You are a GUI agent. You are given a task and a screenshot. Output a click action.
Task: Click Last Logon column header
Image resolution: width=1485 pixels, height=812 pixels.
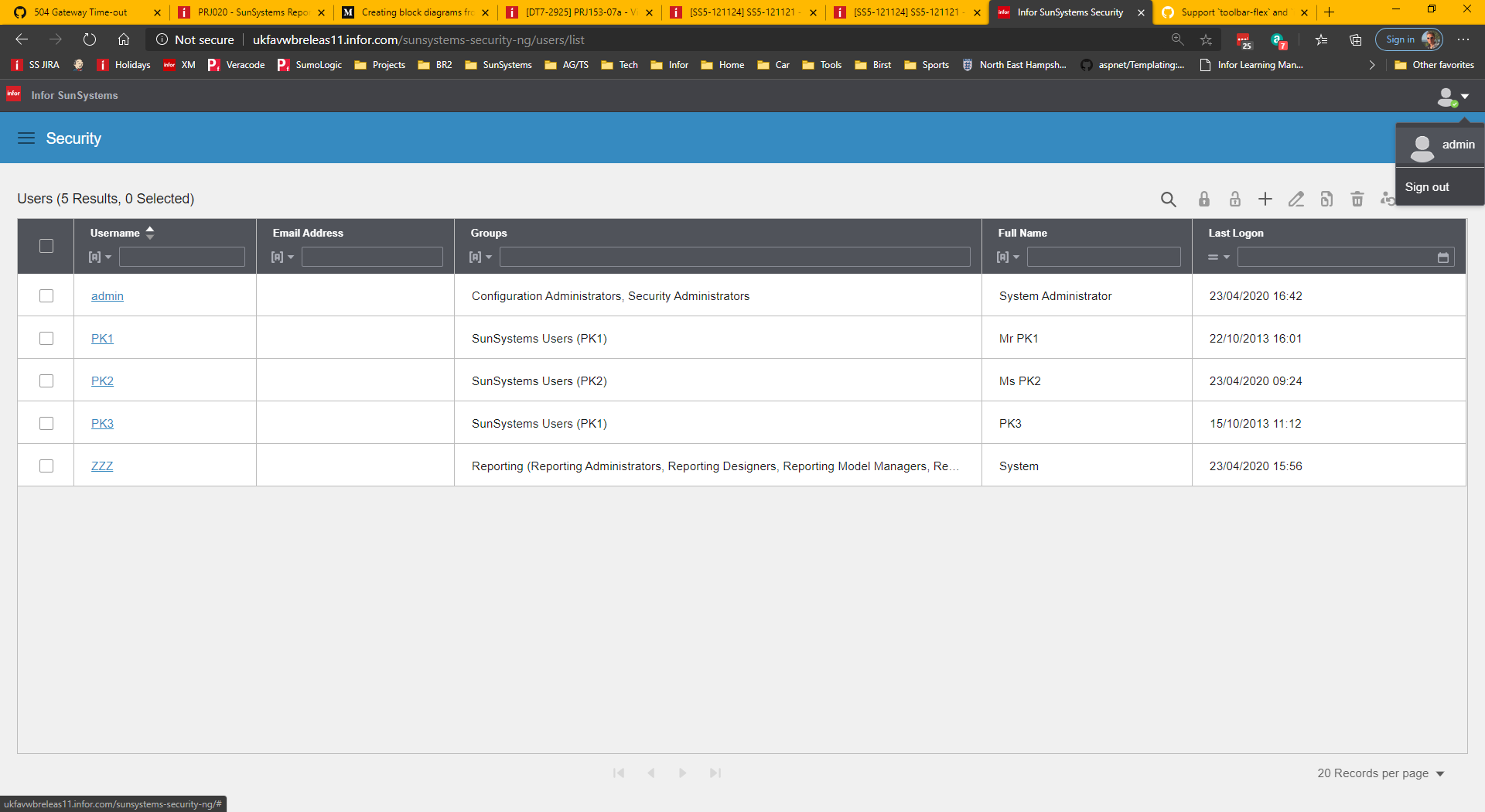(1236, 233)
